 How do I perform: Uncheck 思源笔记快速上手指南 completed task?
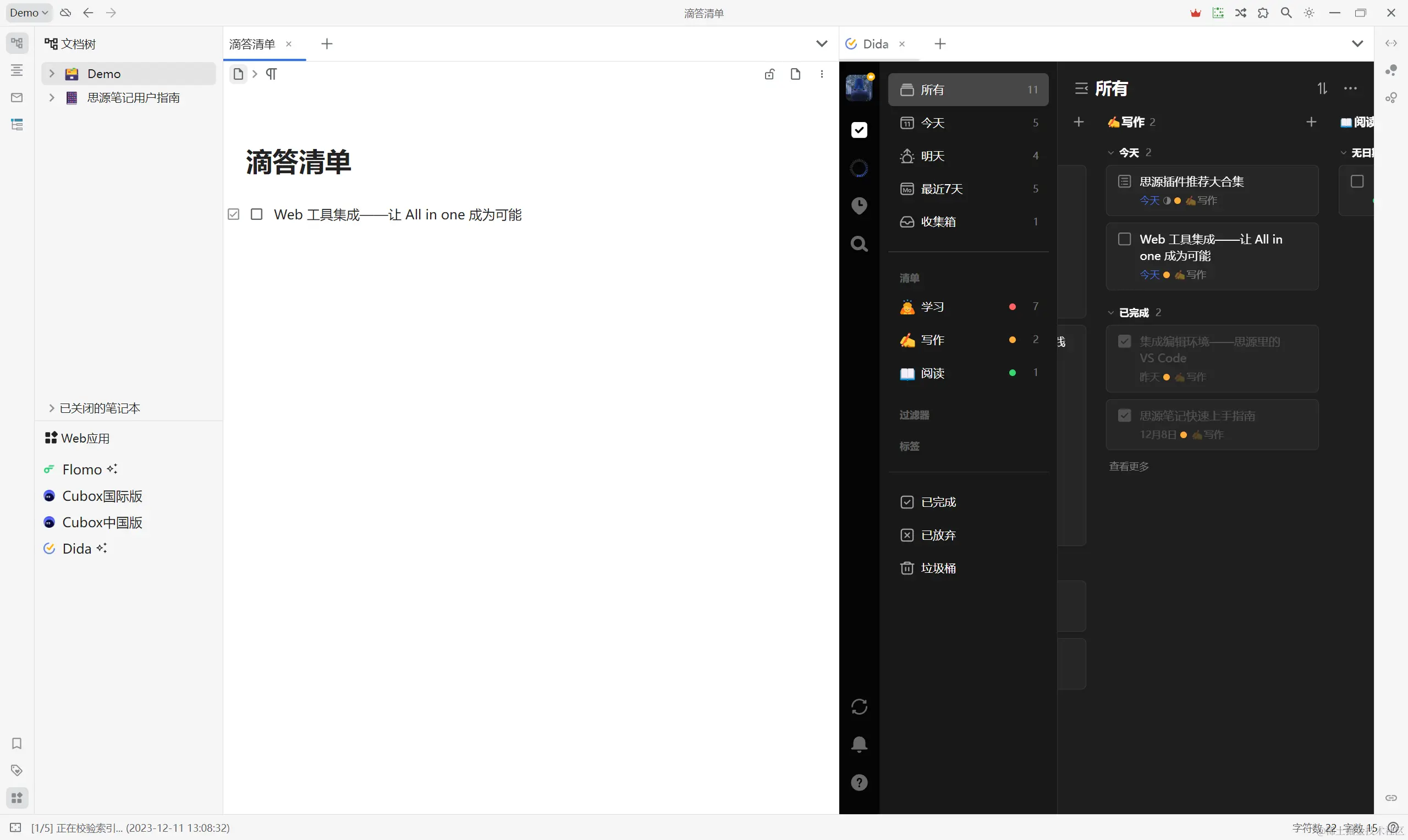[1124, 416]
